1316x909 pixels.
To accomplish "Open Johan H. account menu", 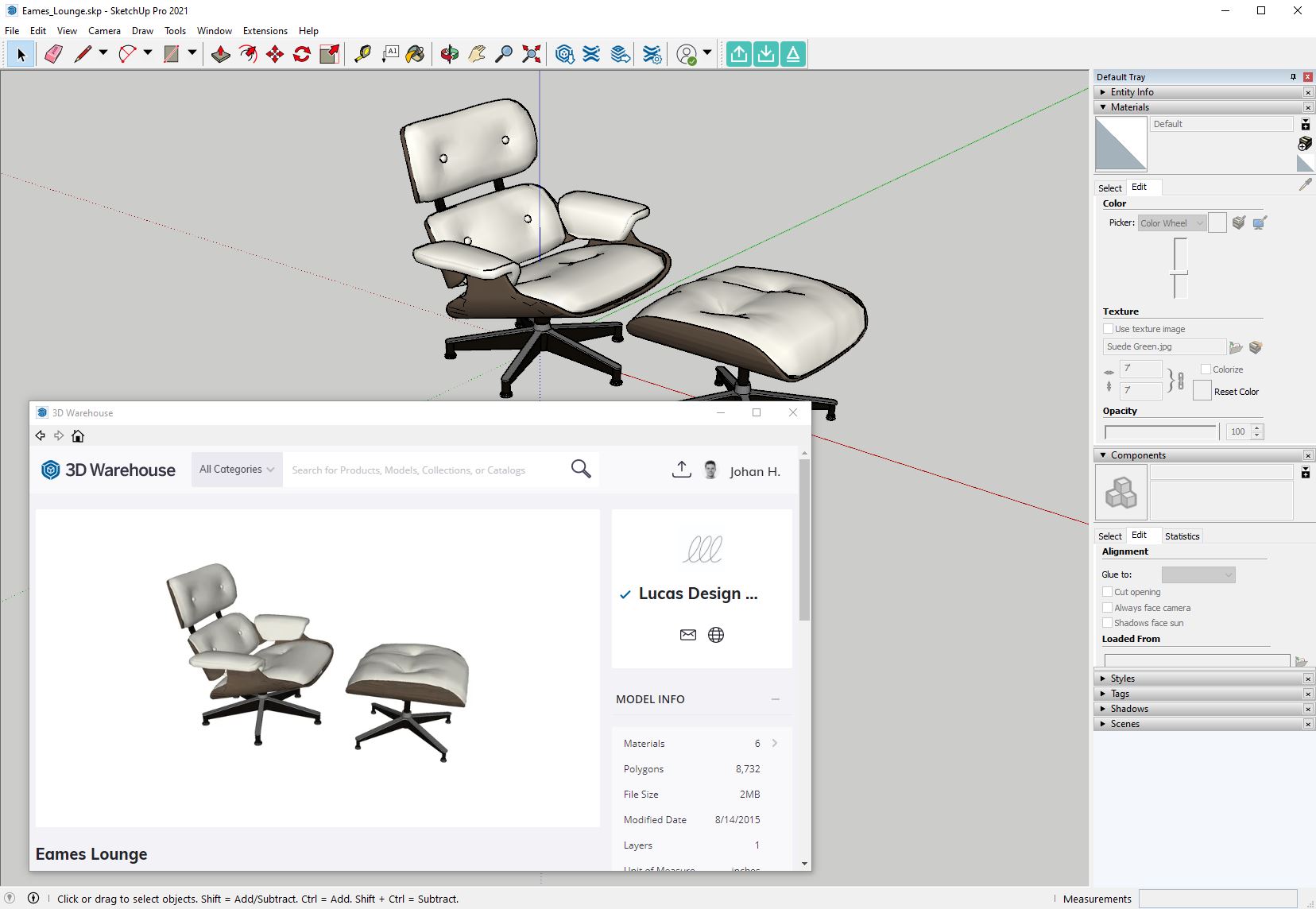I will [755, 471].
